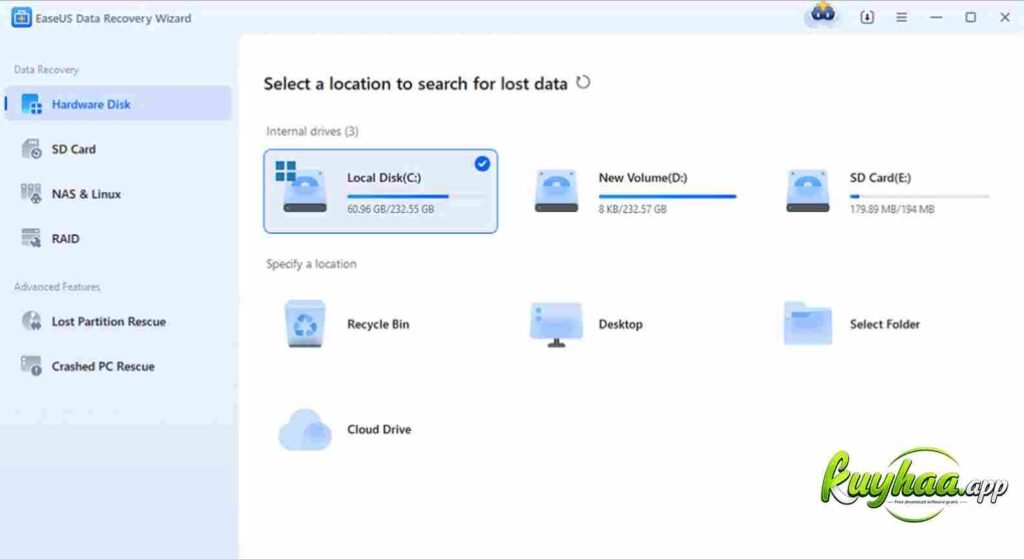Click the Desktop location label
Screen dimensions: 1024x559
(x=620, y=325)
